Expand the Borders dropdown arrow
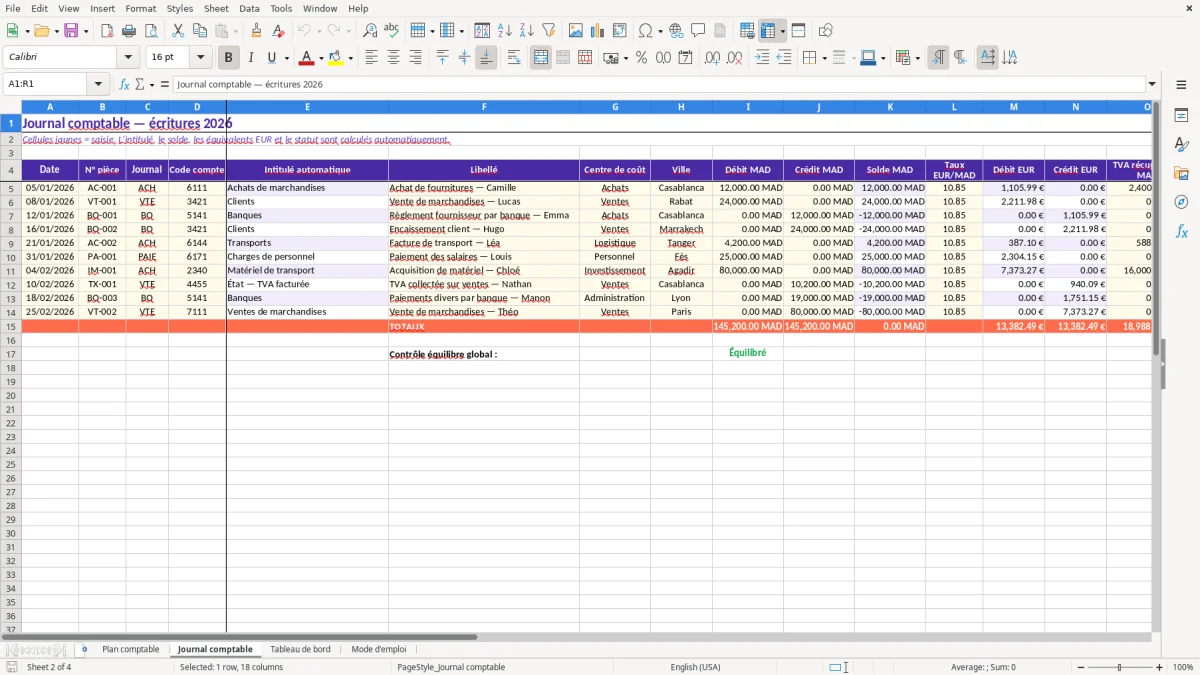This screenshot has height=675, width=1200. (824, 58)
